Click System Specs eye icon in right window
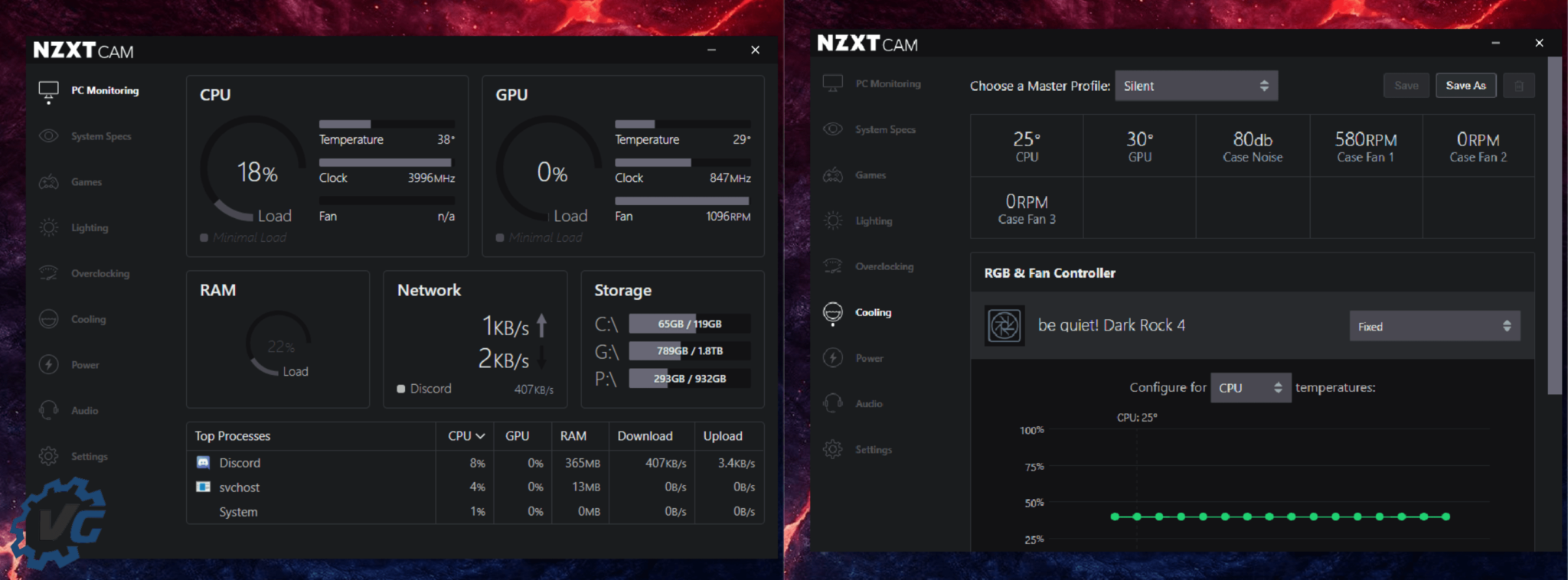This screenshot has width=1568, height=580. pos(832,129)
